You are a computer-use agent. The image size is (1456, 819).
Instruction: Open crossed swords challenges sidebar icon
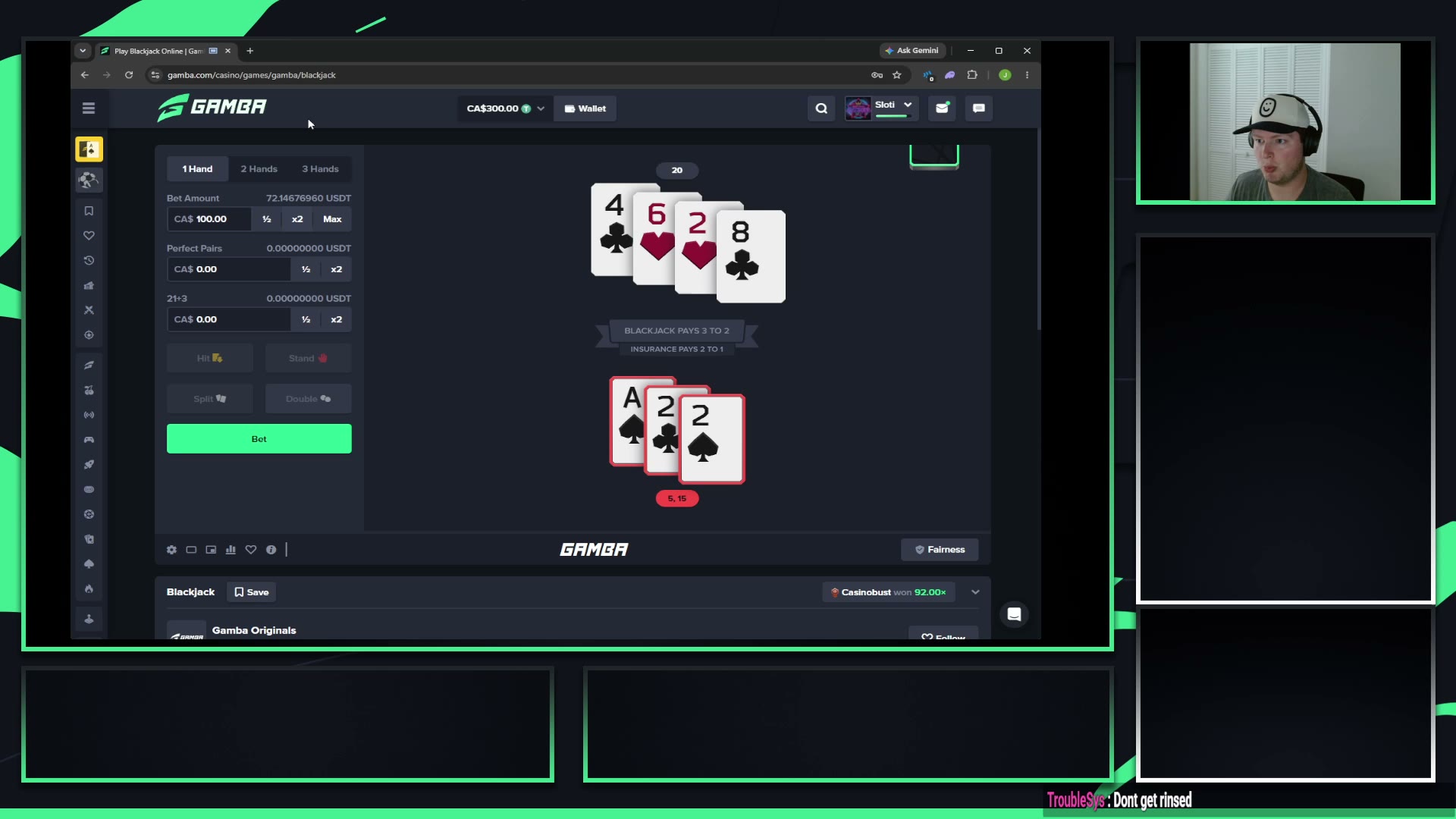point(89,310)
